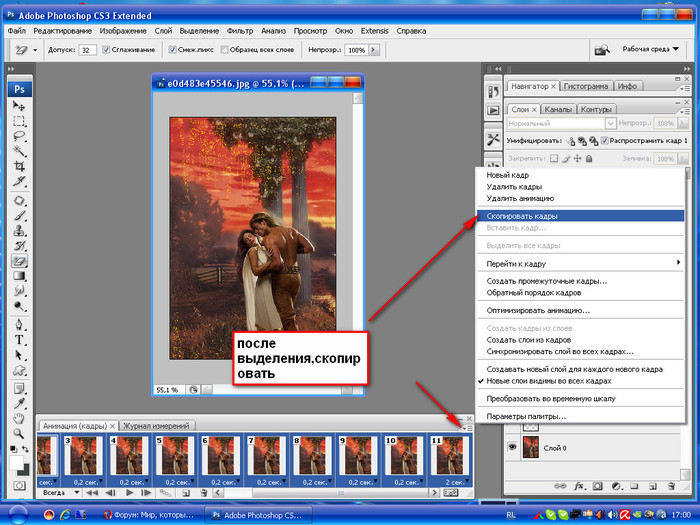Select the Rectangular Marquee tool
The width and height of the screenshot is (700, 525).
click(19, 121)
